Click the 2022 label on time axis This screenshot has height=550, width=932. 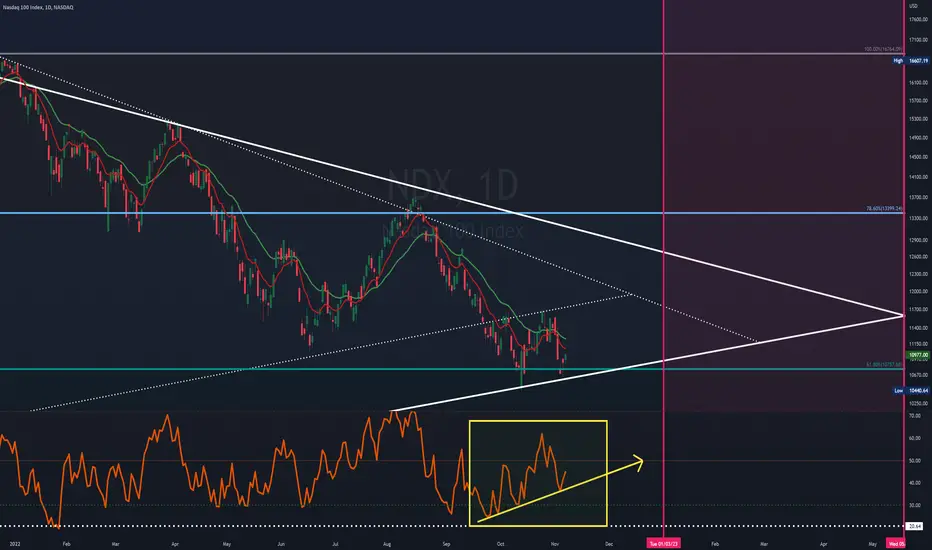(x=15, y=544)
